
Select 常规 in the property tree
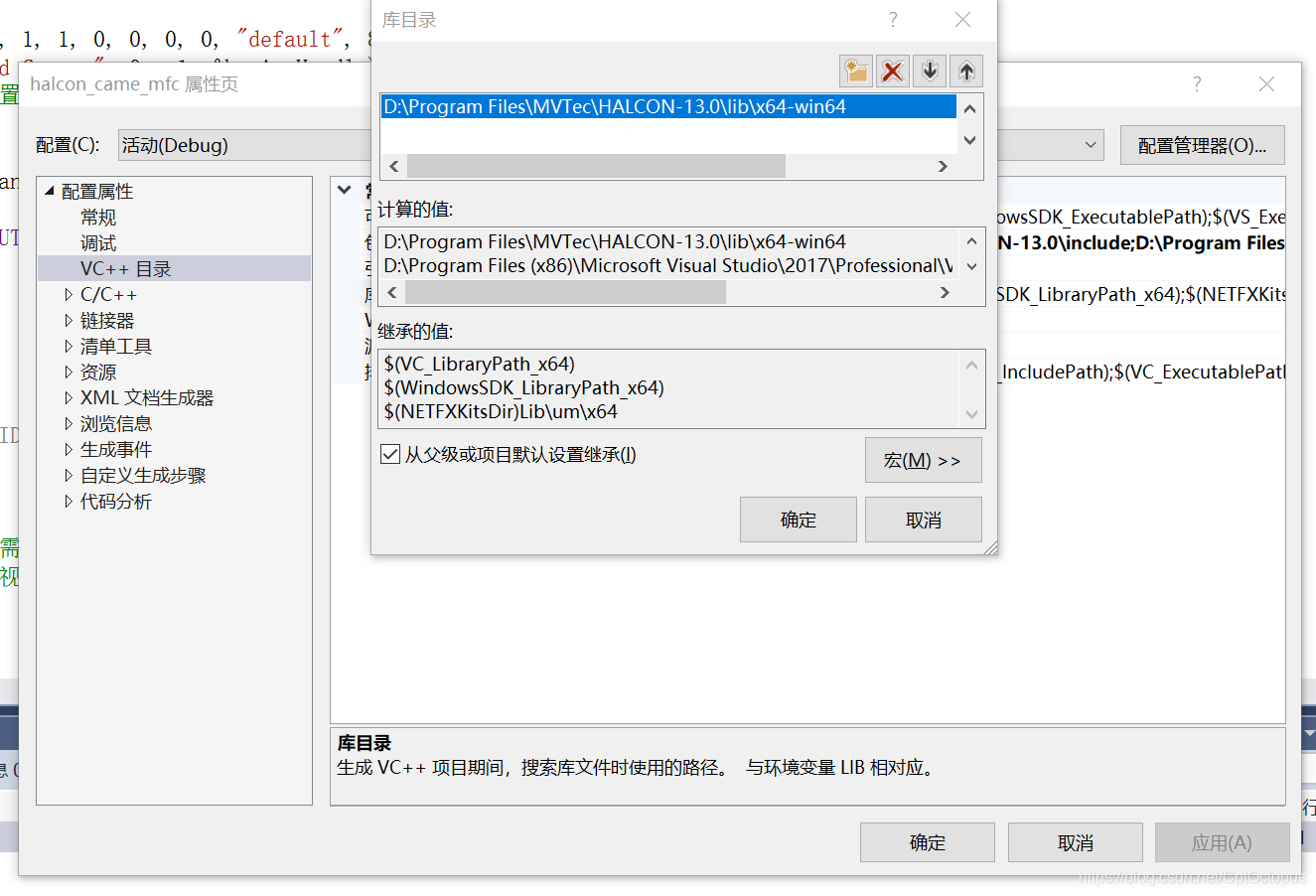click(x=98, y=218)
